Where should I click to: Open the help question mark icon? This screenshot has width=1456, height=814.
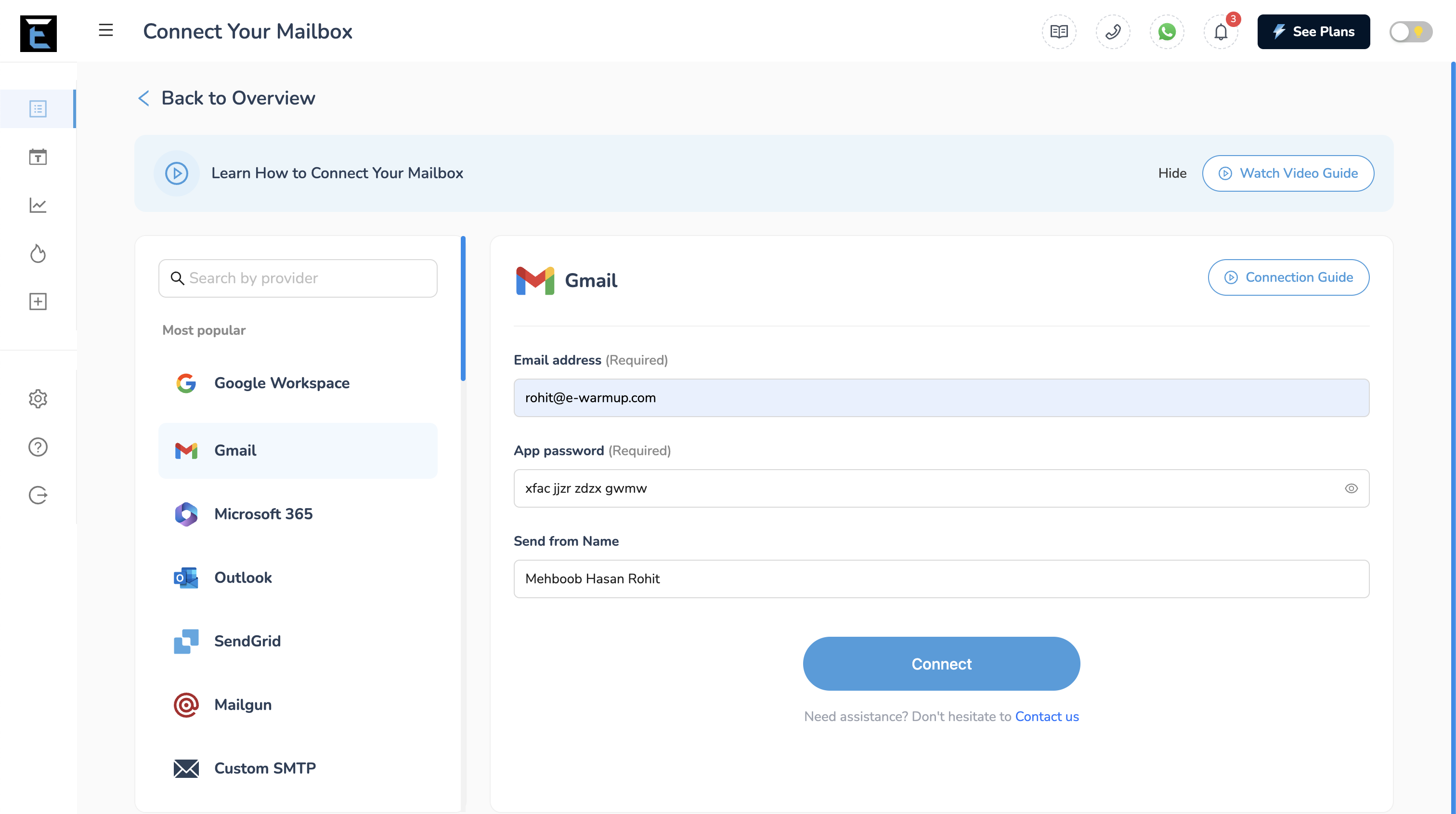pyautogui.click(x=38, y=447)
